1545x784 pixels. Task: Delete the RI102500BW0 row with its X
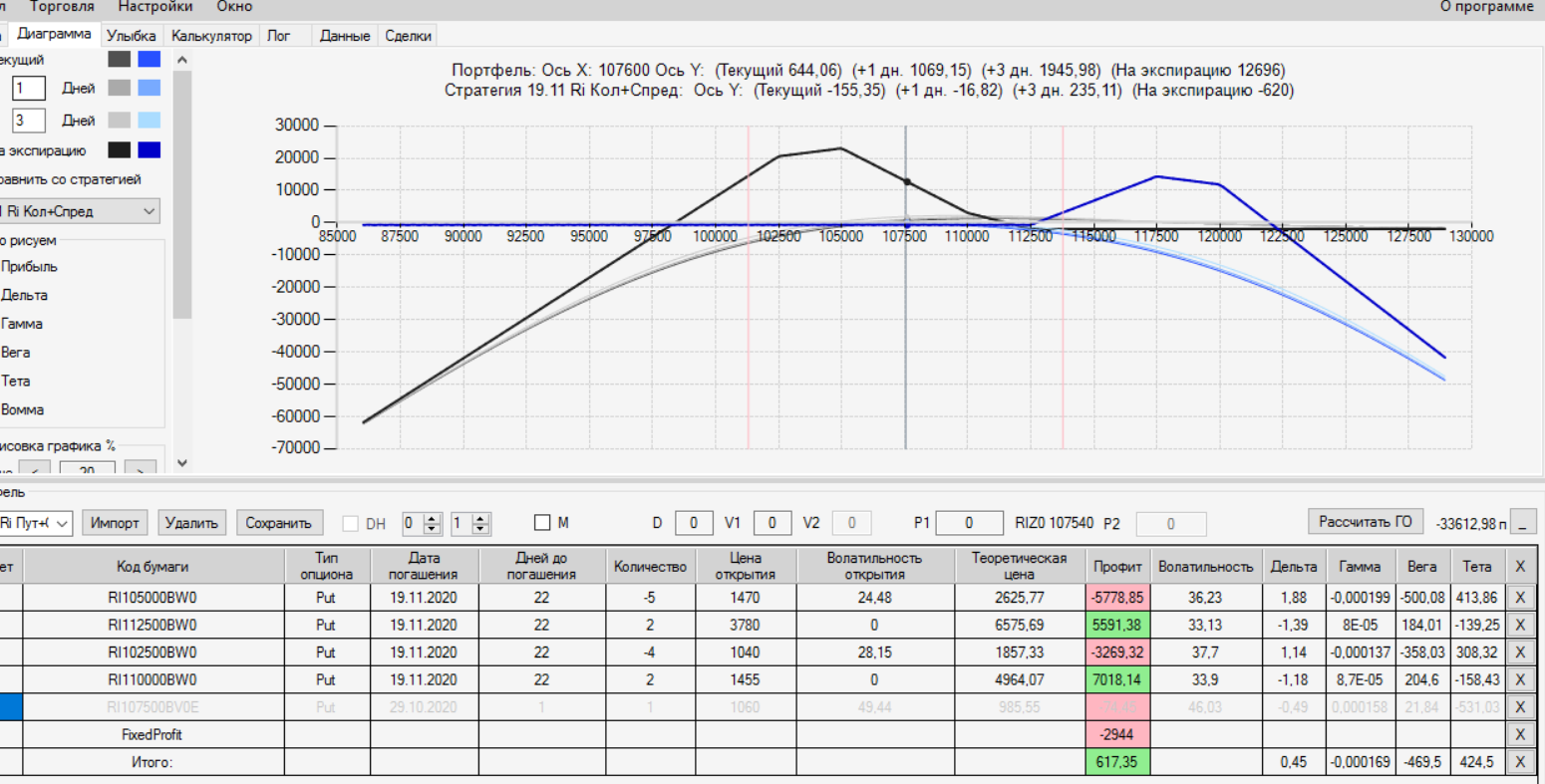tap(1520, 653)
